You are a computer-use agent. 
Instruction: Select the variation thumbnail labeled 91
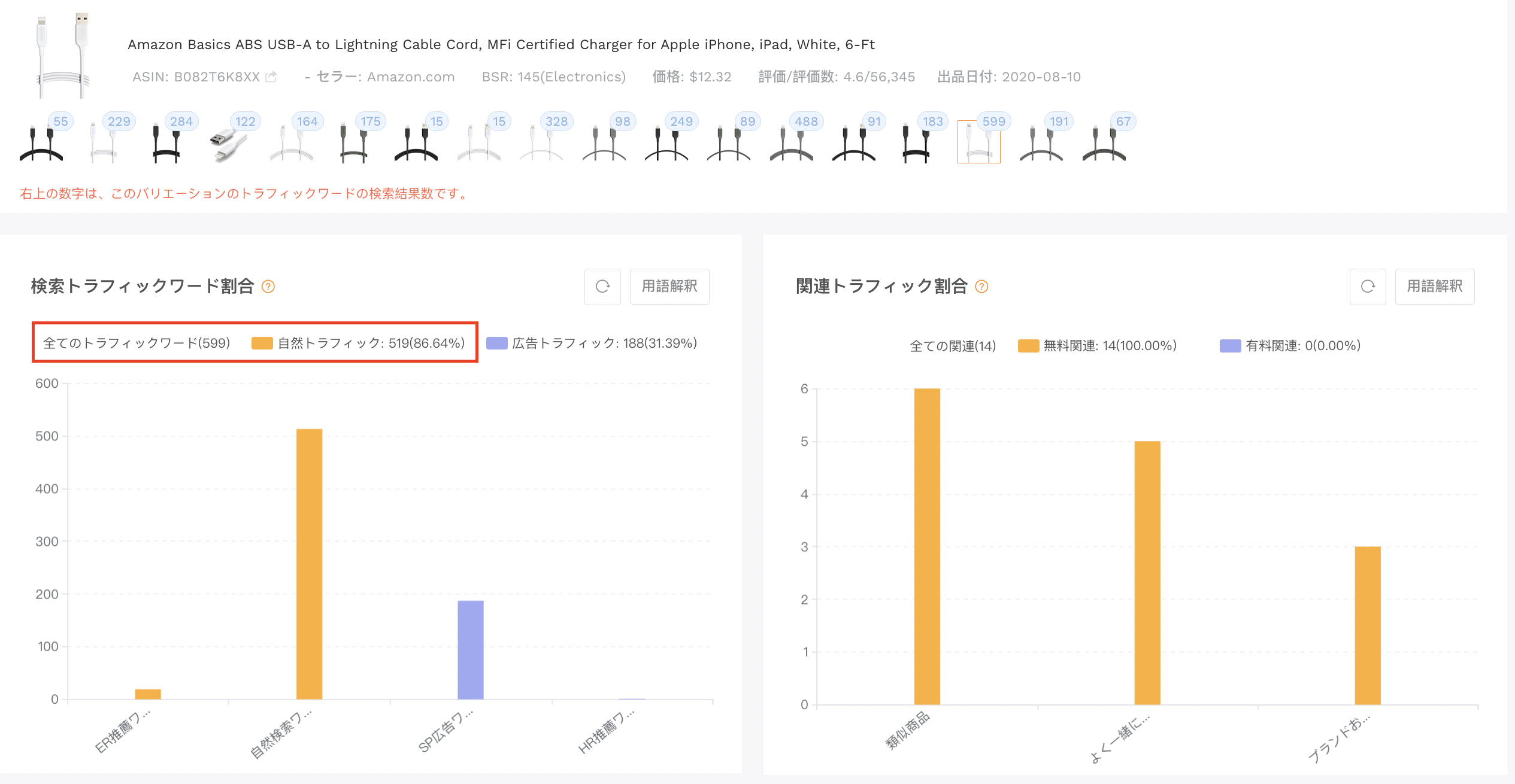[854, 142]
